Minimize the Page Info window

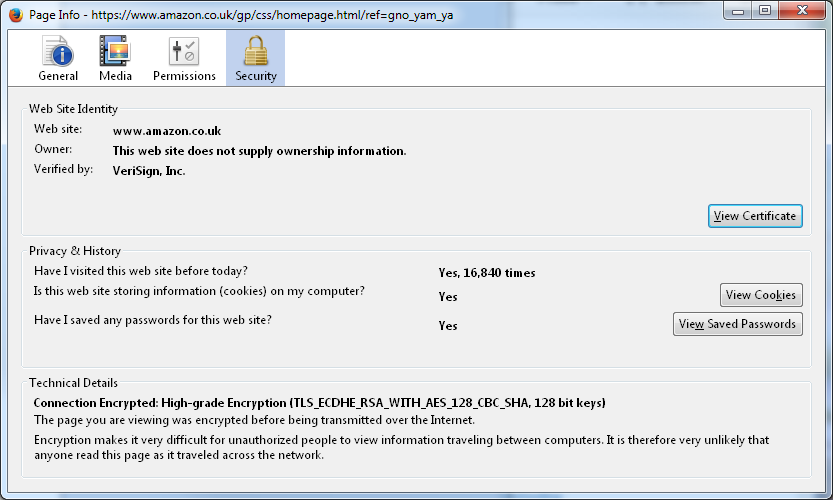point(738,11)
